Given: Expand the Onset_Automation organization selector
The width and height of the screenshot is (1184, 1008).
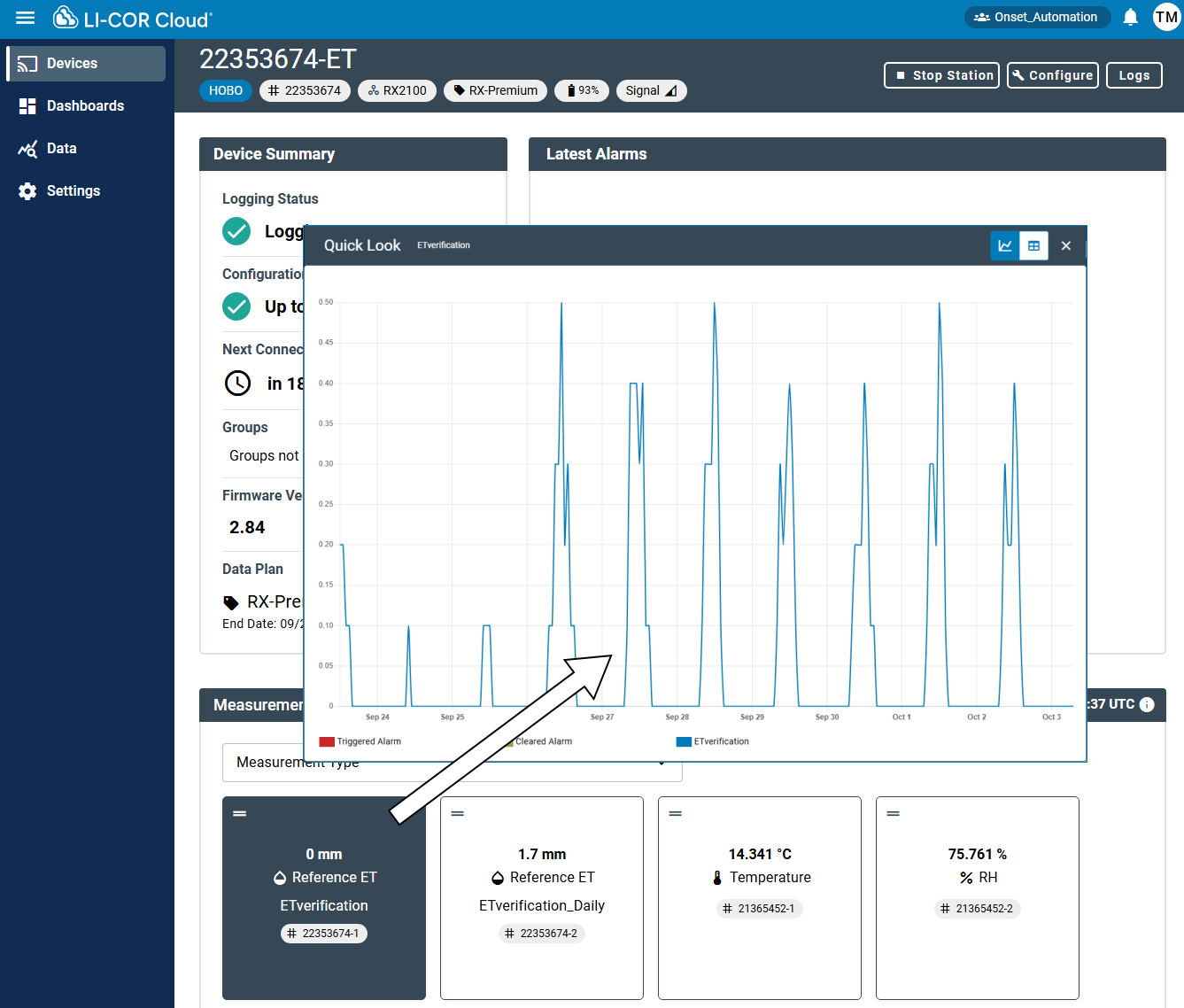Looking at the screenshot, I should pyautogui.click(x=1036, y=18).
